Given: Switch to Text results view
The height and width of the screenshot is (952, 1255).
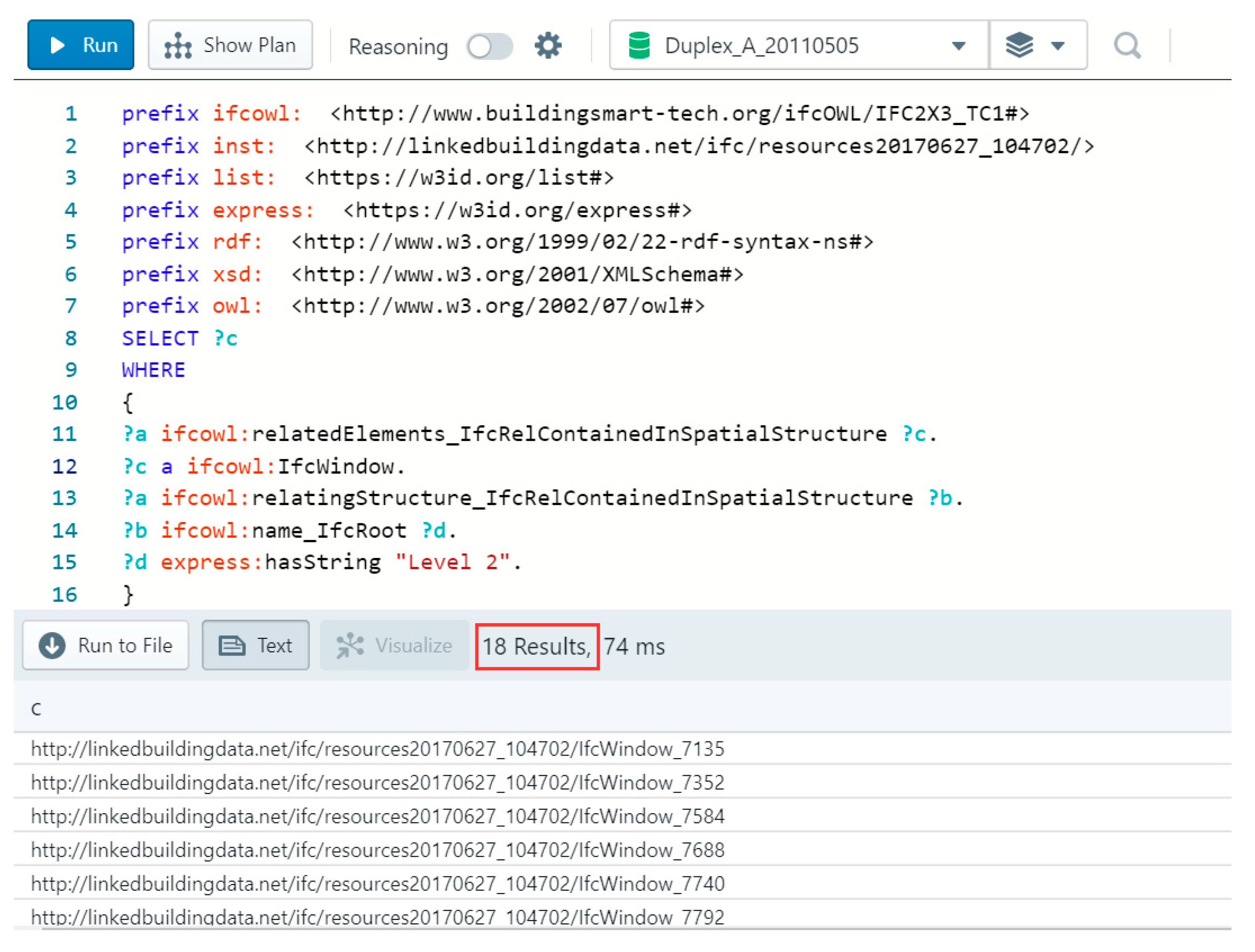Looking at the screenshot, I should 255,645.
